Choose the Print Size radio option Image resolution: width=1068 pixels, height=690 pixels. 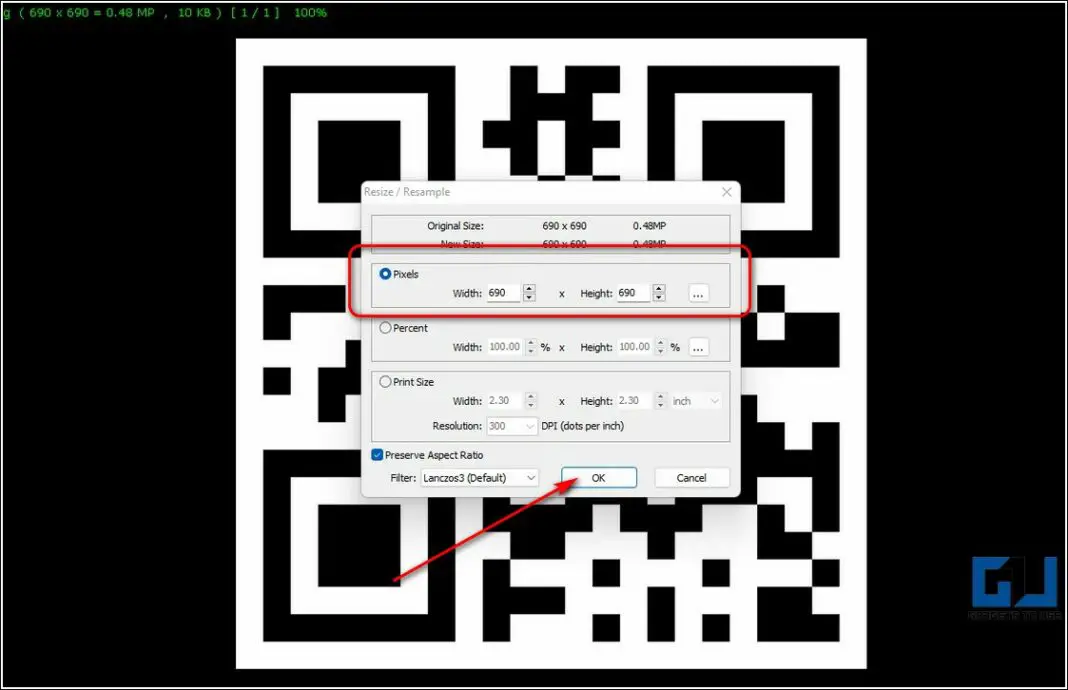(x=386, y=382)
